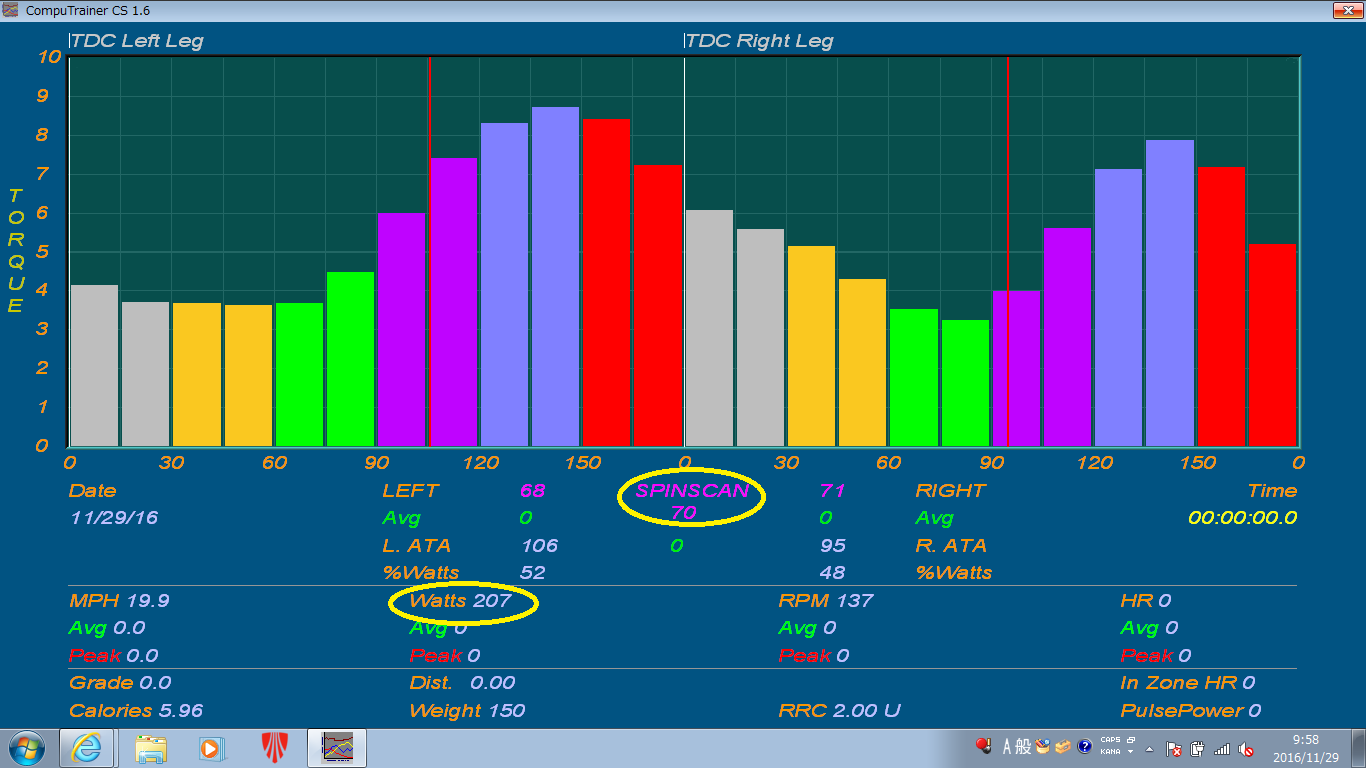Launch Internet Explorer from the taskbar

(86, 748)
